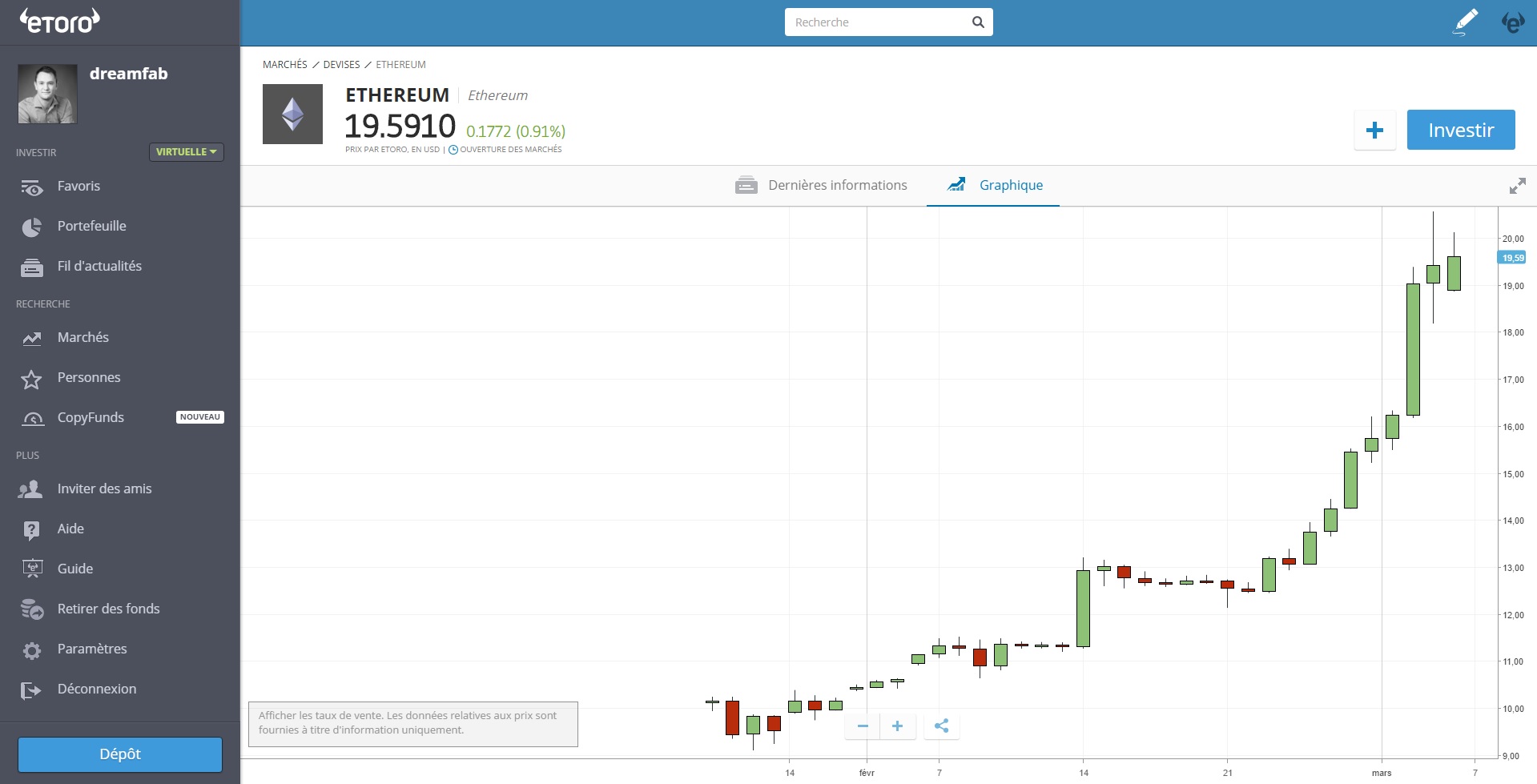Click the eToro bull icon top right
Image resolution: width=1537 pixels, height=784 pixels.
[x=1512, y=22]
